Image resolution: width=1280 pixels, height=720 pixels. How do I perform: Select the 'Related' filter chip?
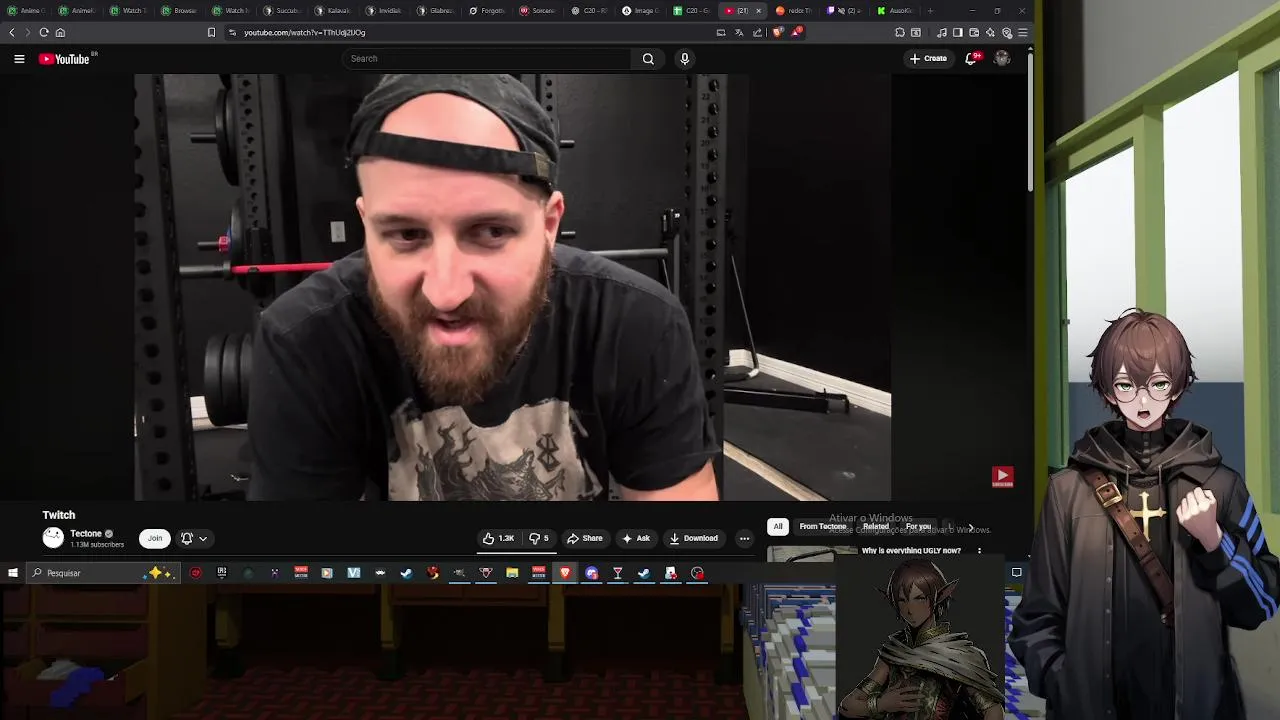pos(876,526)
